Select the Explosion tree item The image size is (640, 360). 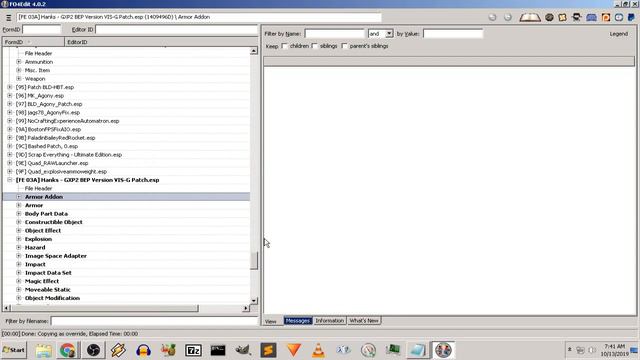coord(38,239)
